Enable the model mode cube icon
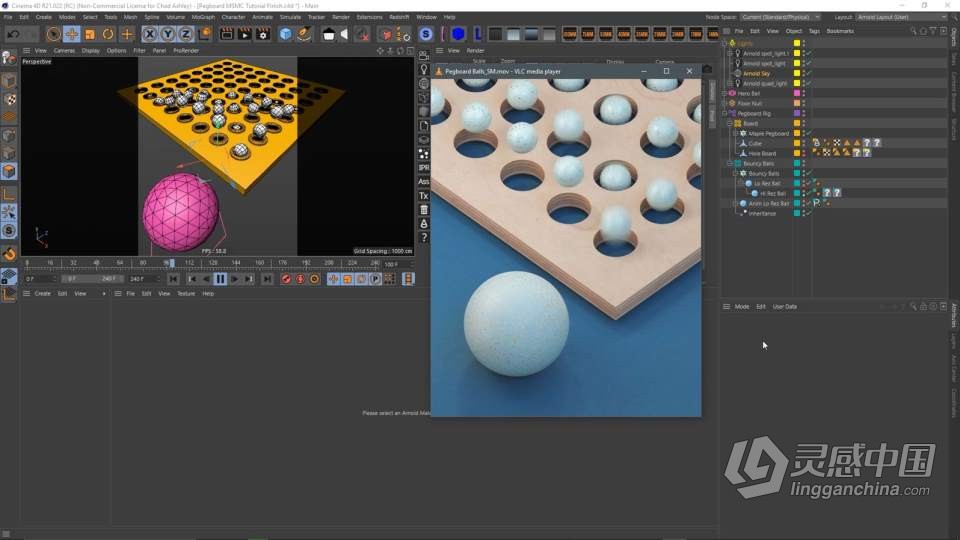 click(x=9, y=81)
